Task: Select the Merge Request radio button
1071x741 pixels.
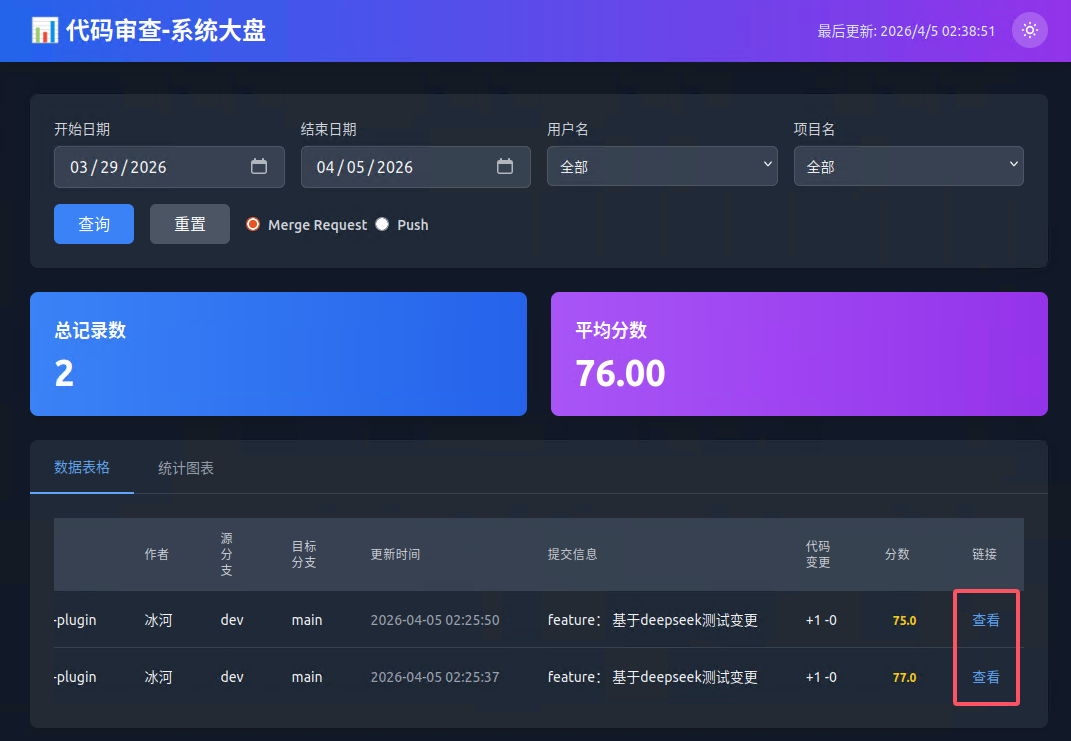Action: click(253, 224)
